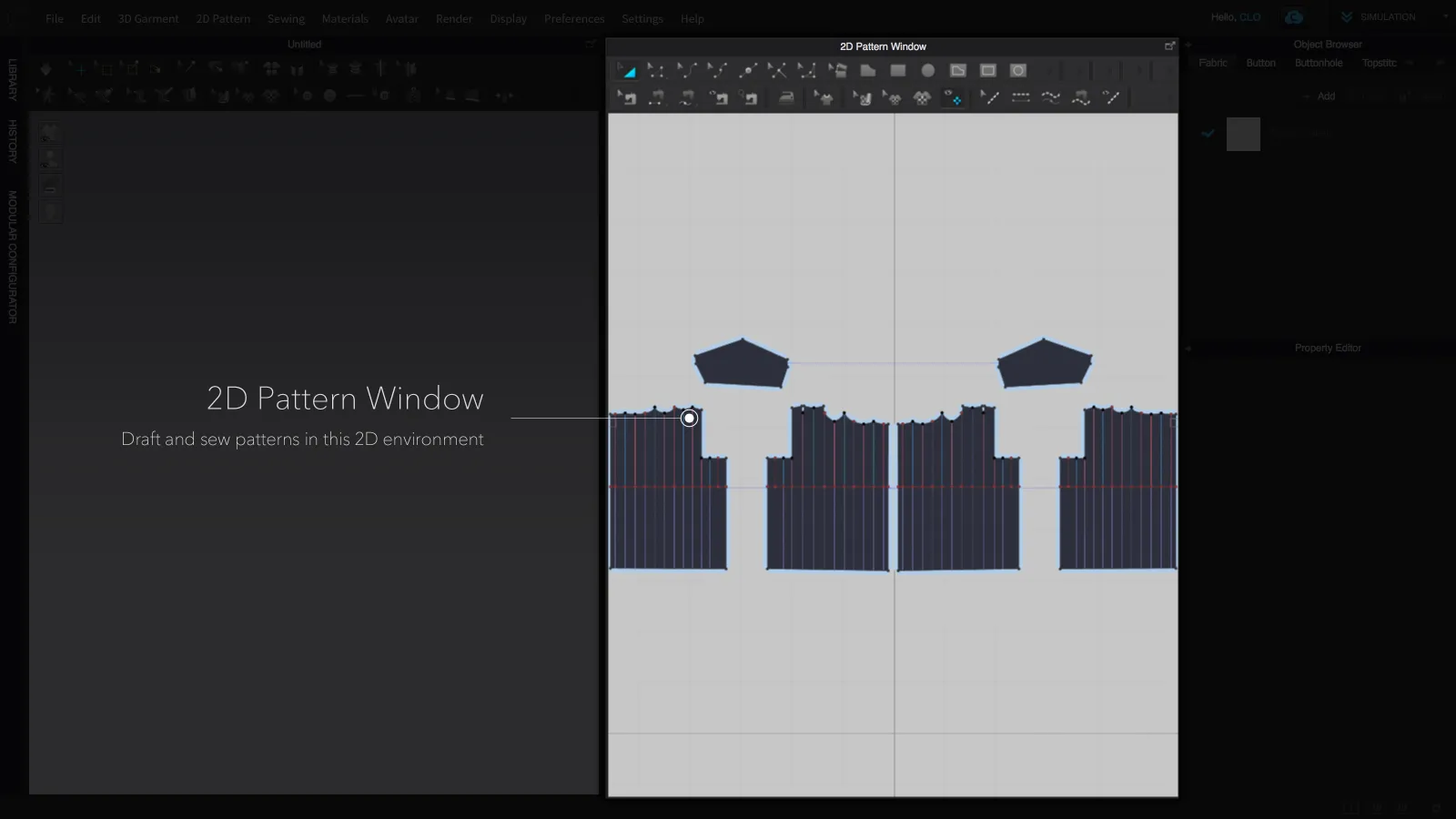Expand the MODULAR CONFIGURATOR side panel
The image size is (1456, 819).
click(x=13, y=257)
